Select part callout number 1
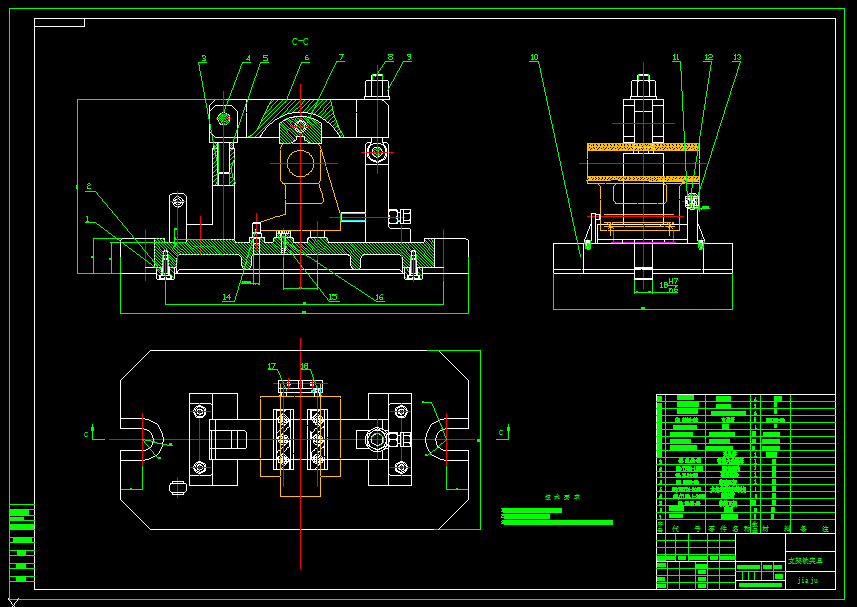The image size is (857, 607). pyautogui.click(x=87, y=219)
